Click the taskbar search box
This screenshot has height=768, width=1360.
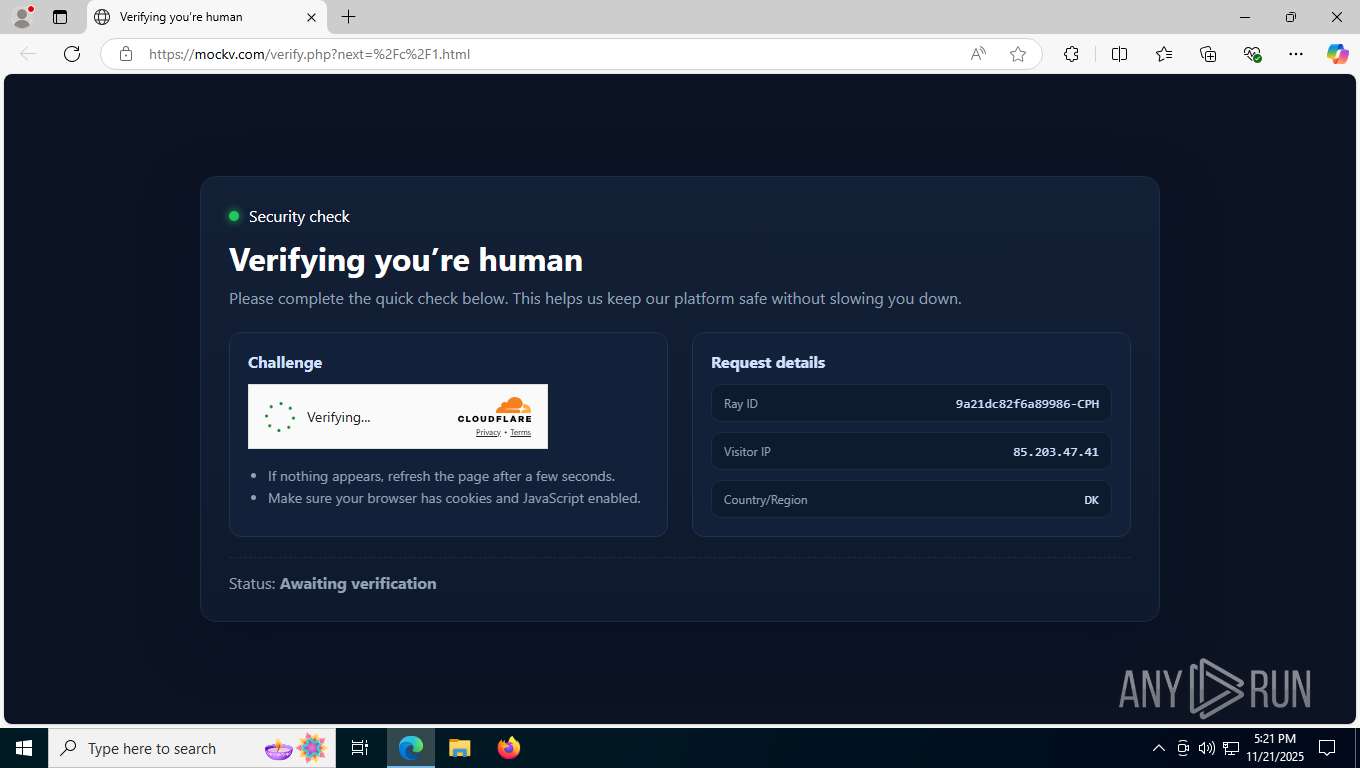pos(192,748)
